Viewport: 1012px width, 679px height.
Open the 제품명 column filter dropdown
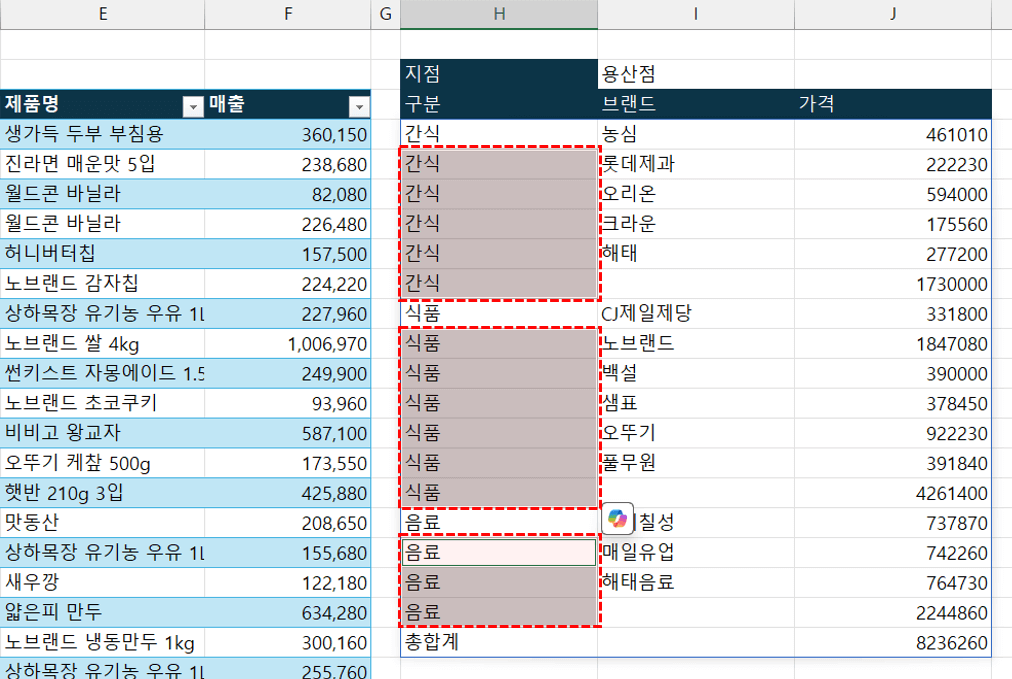(192, 105)
